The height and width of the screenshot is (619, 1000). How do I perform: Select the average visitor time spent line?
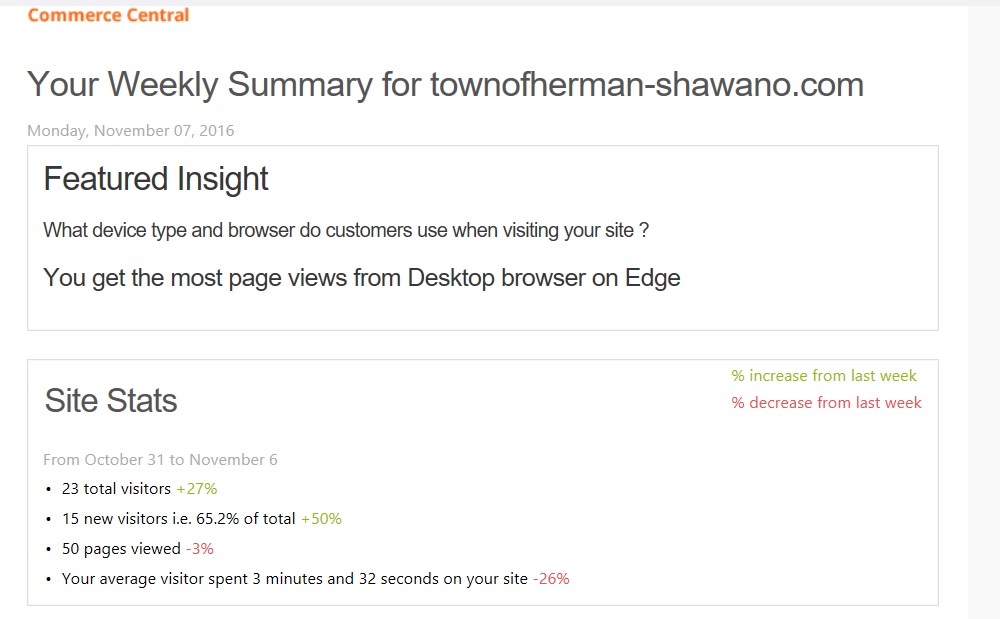click(294, 579)
